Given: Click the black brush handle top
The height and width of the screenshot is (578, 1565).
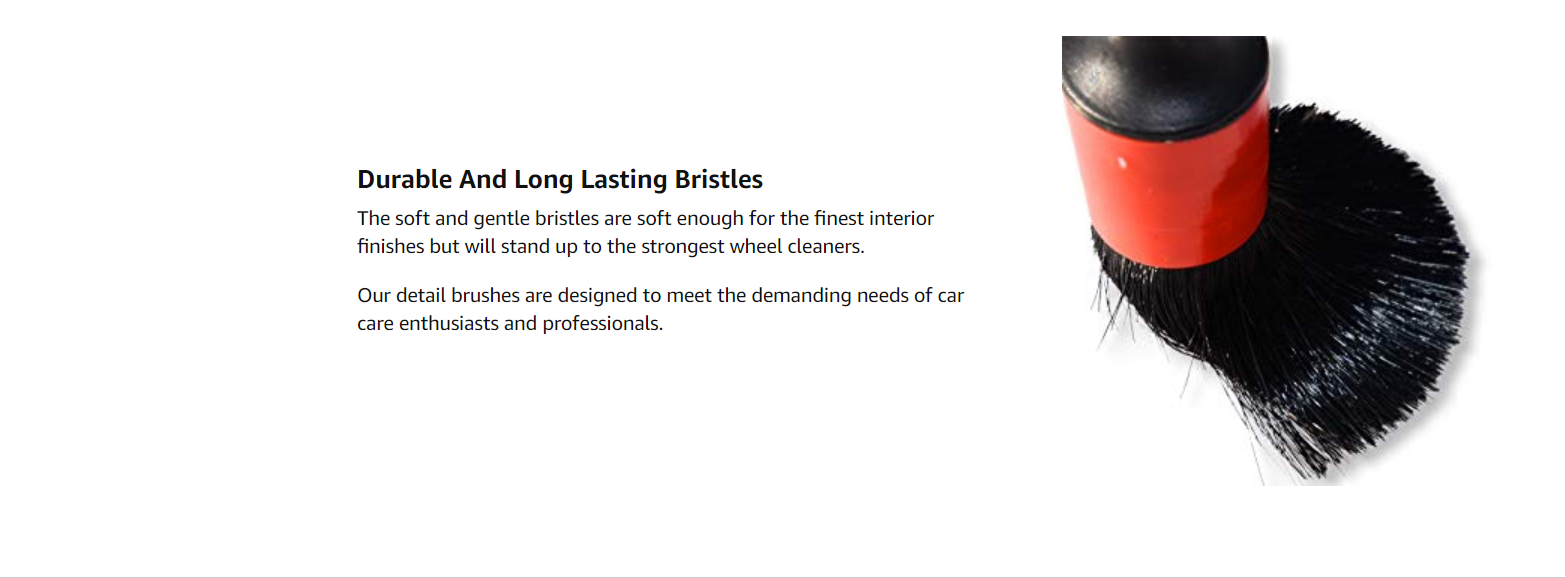Looking at the screenshot, I should pos(1166,85).
